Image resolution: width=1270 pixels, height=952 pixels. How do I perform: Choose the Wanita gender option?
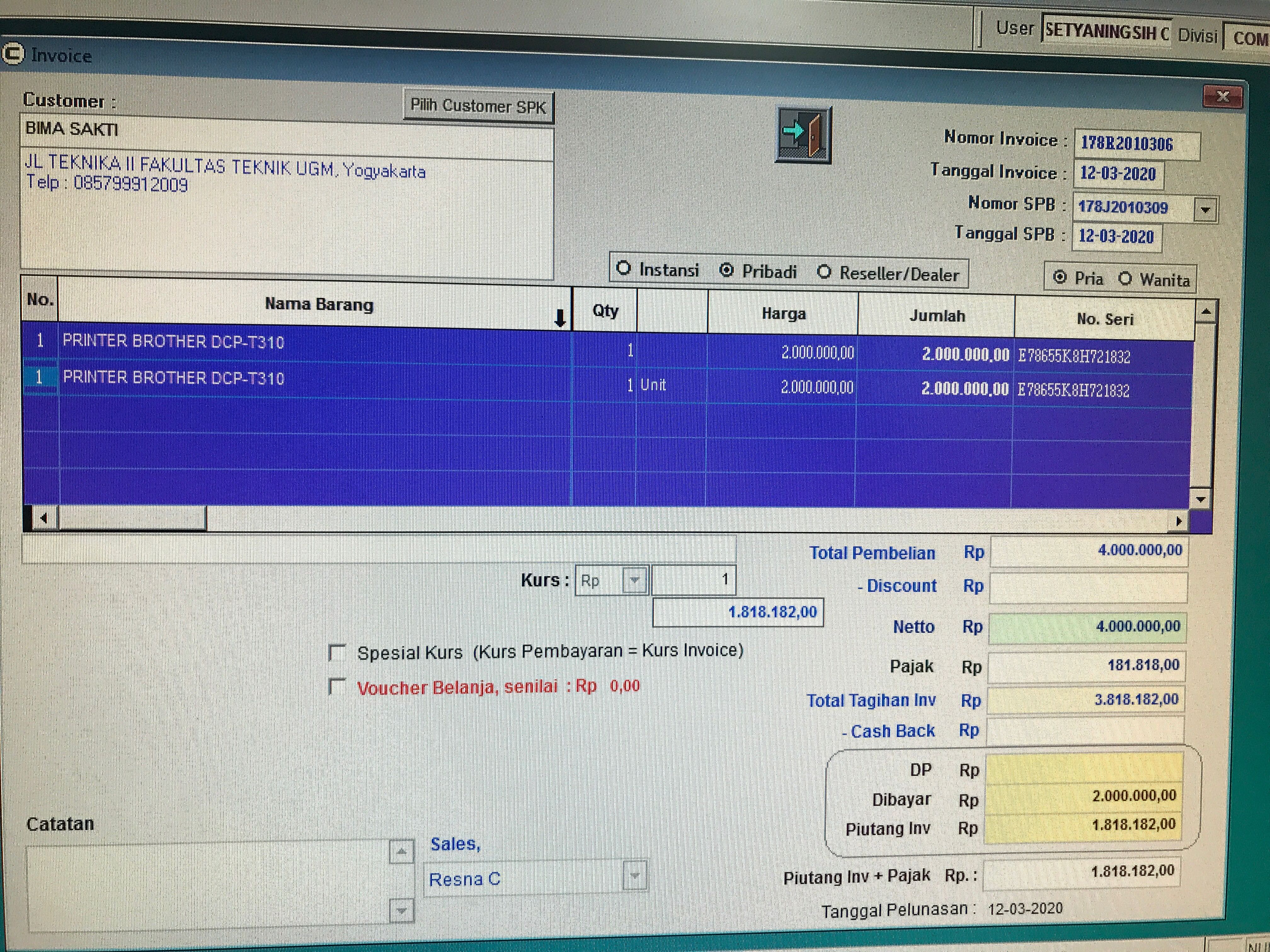[x=1125, y=279]
